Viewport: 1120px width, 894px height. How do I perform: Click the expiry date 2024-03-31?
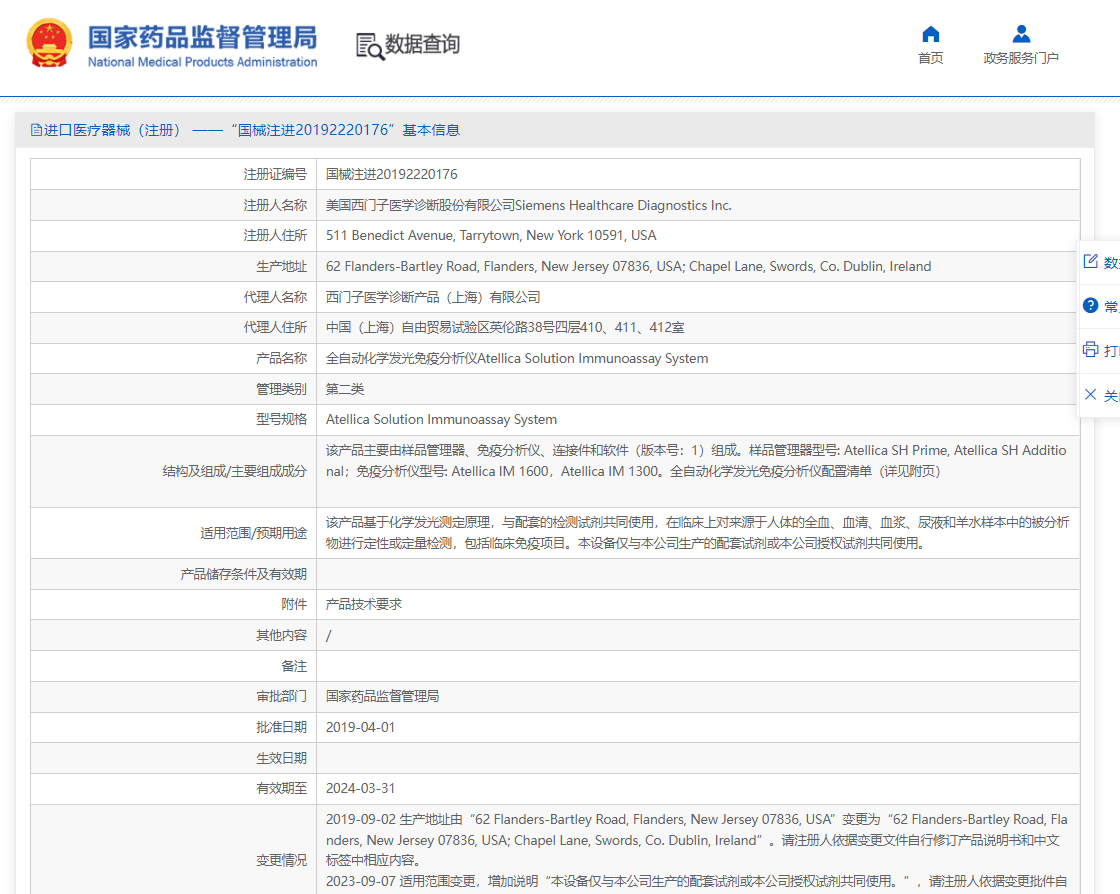pos(360,788)
